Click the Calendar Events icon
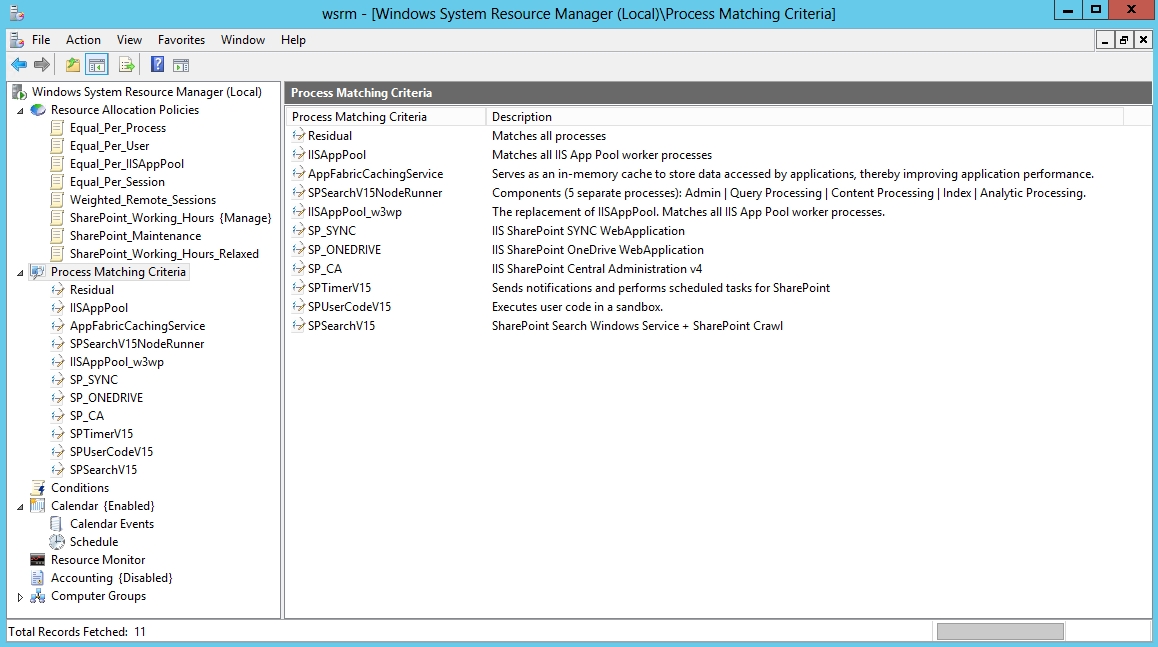The image size is (1158, 647). (56, 524)
